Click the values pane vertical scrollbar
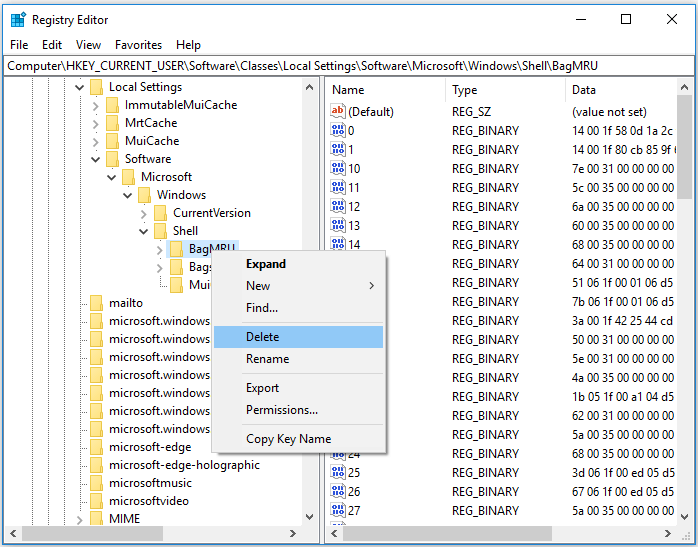The height and width of the screenshot is (547, 698). [x=684, y=300]
